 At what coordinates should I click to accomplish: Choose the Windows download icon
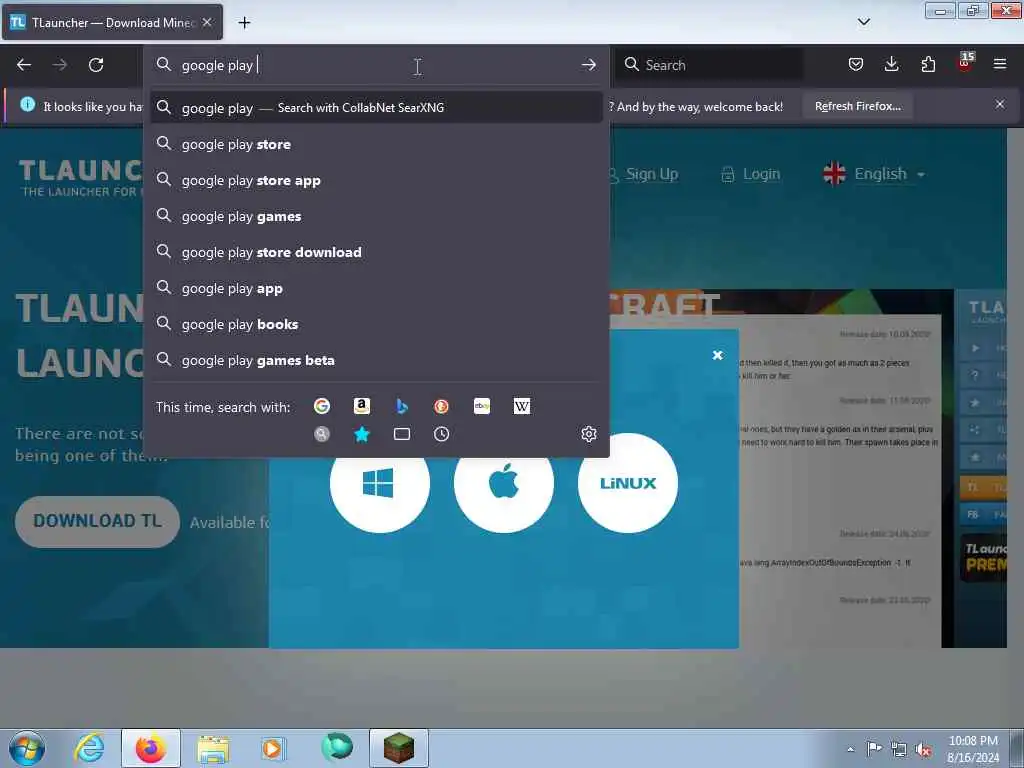point(379,483)
